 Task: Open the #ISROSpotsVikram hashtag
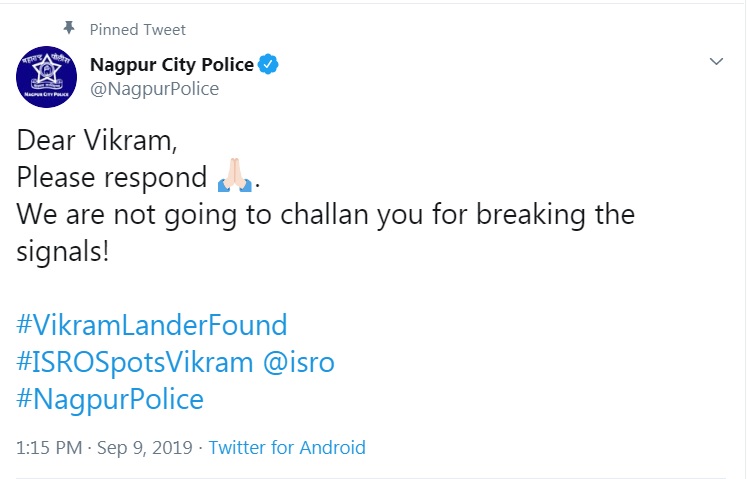(x=135, y=362)
